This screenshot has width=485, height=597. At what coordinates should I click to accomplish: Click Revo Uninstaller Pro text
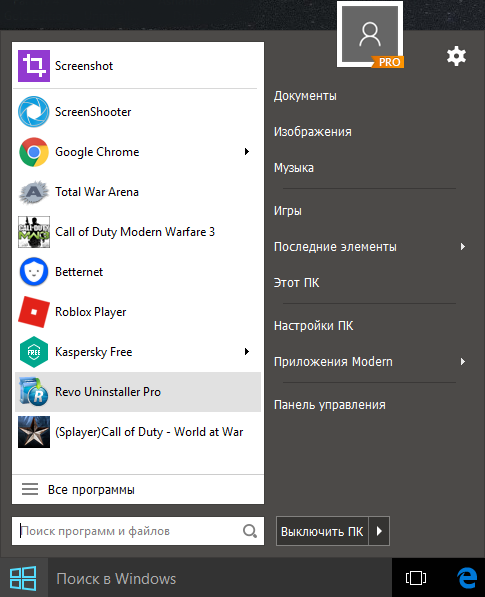(x=108, y=392)
